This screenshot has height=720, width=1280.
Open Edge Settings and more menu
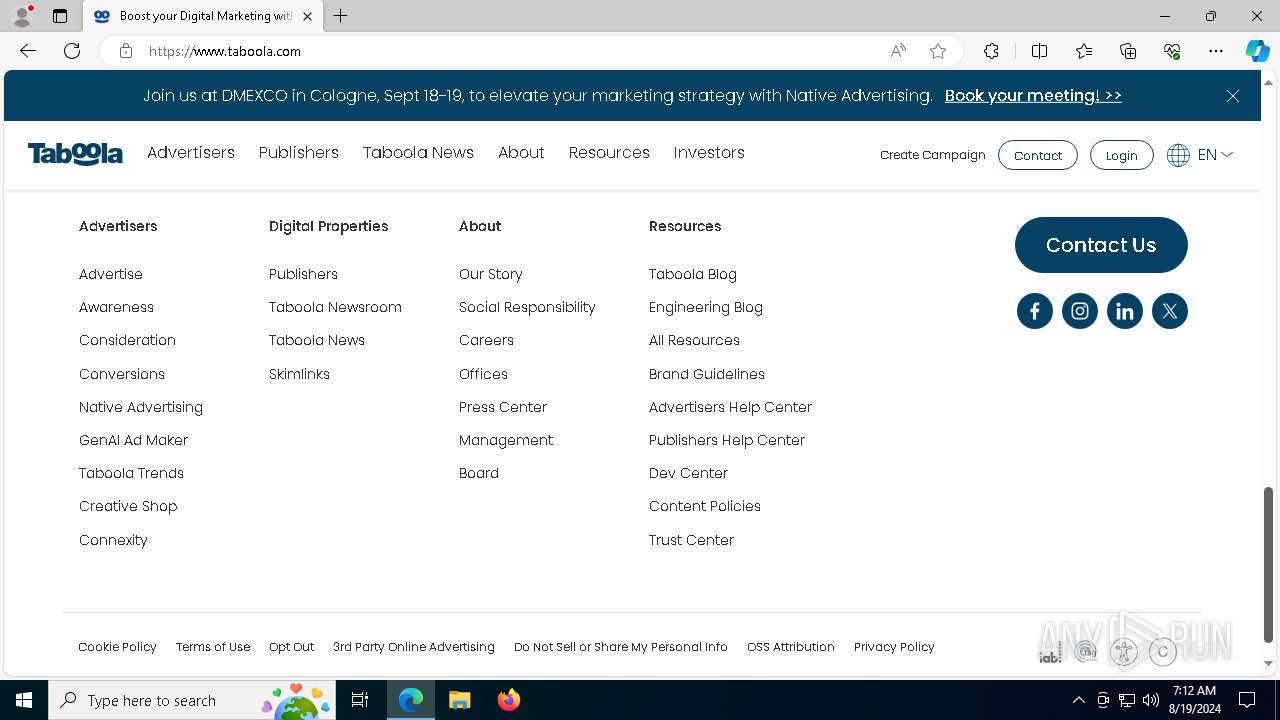pos(1216,51)
